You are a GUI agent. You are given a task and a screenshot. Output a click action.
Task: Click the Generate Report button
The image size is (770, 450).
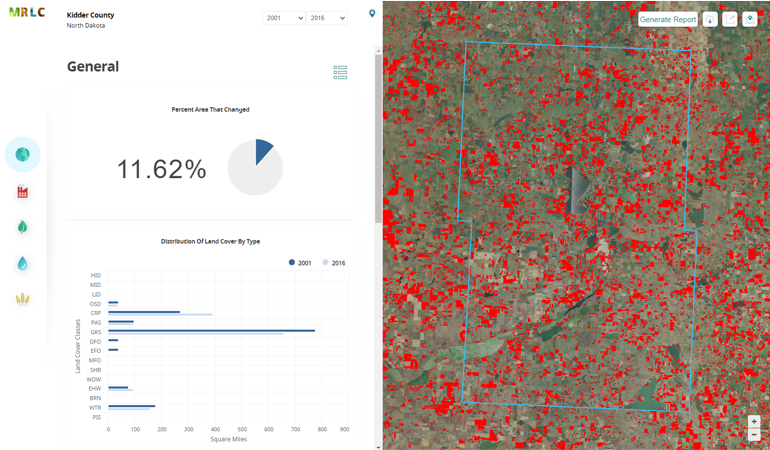(667, 19)
